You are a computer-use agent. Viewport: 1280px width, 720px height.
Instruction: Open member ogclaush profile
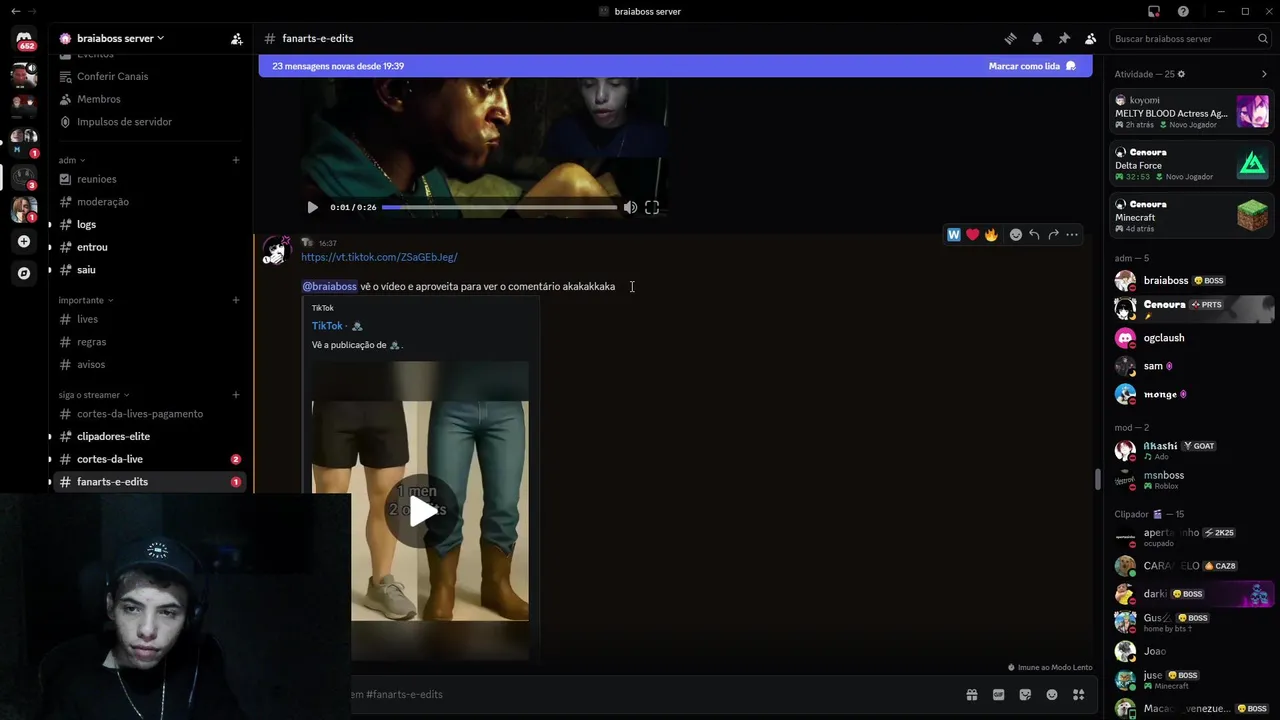tap(1192, 338)
